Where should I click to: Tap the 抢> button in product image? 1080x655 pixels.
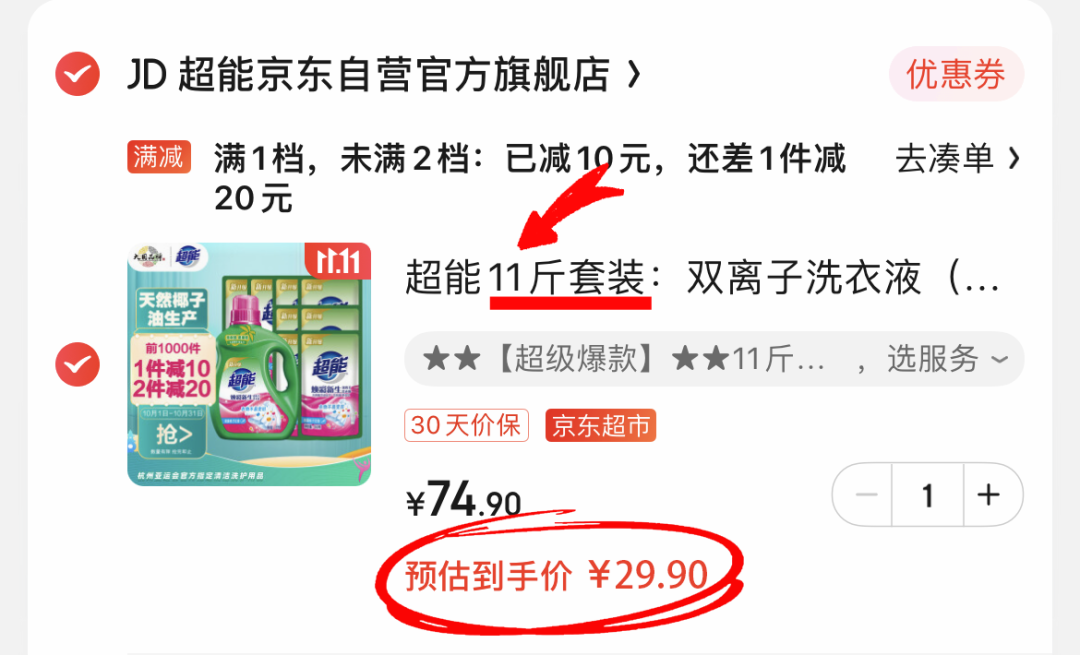pos(172,434)
